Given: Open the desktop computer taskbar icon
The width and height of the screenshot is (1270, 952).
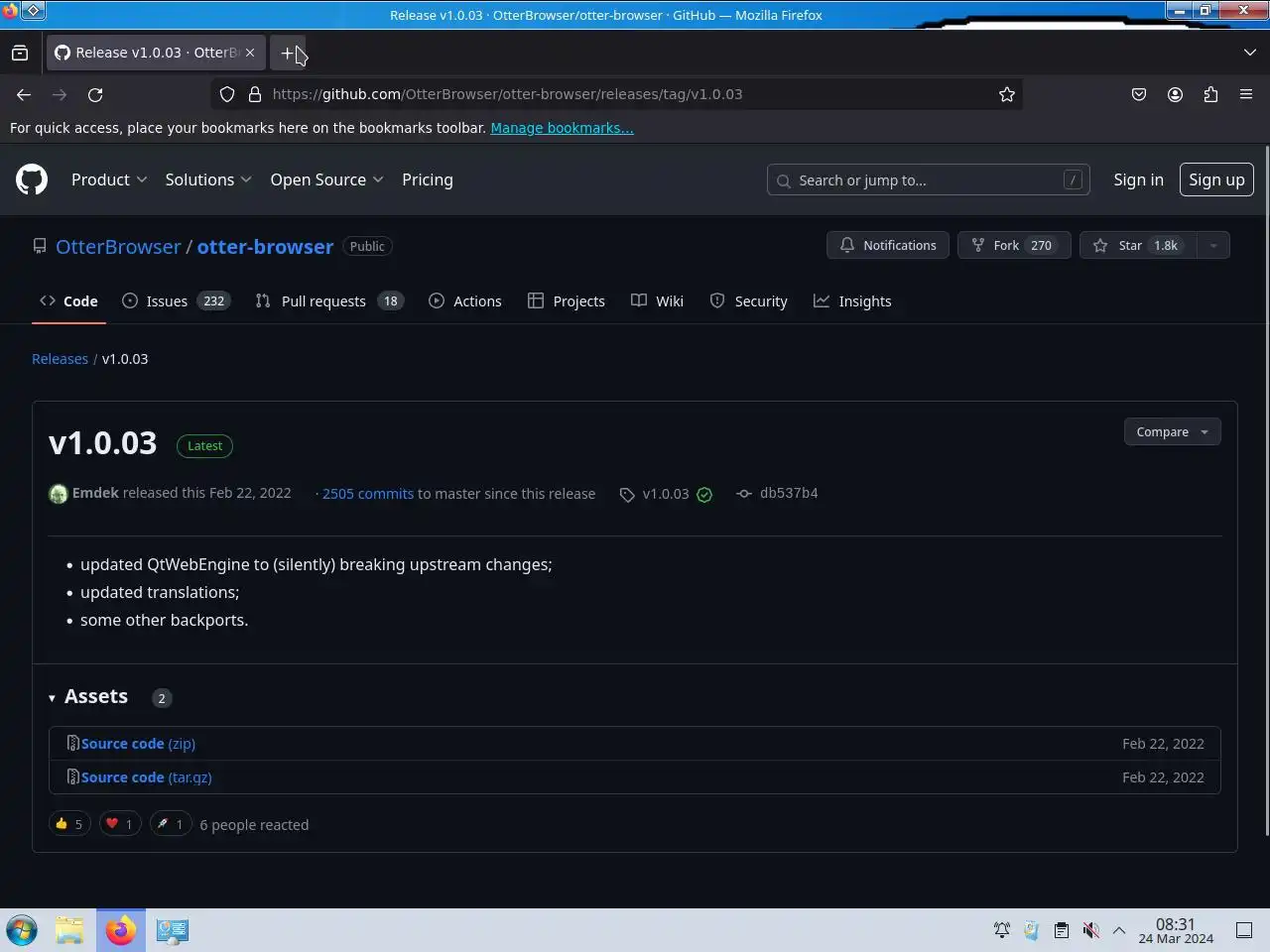Looking at the screenshot, I should [172, 930].
